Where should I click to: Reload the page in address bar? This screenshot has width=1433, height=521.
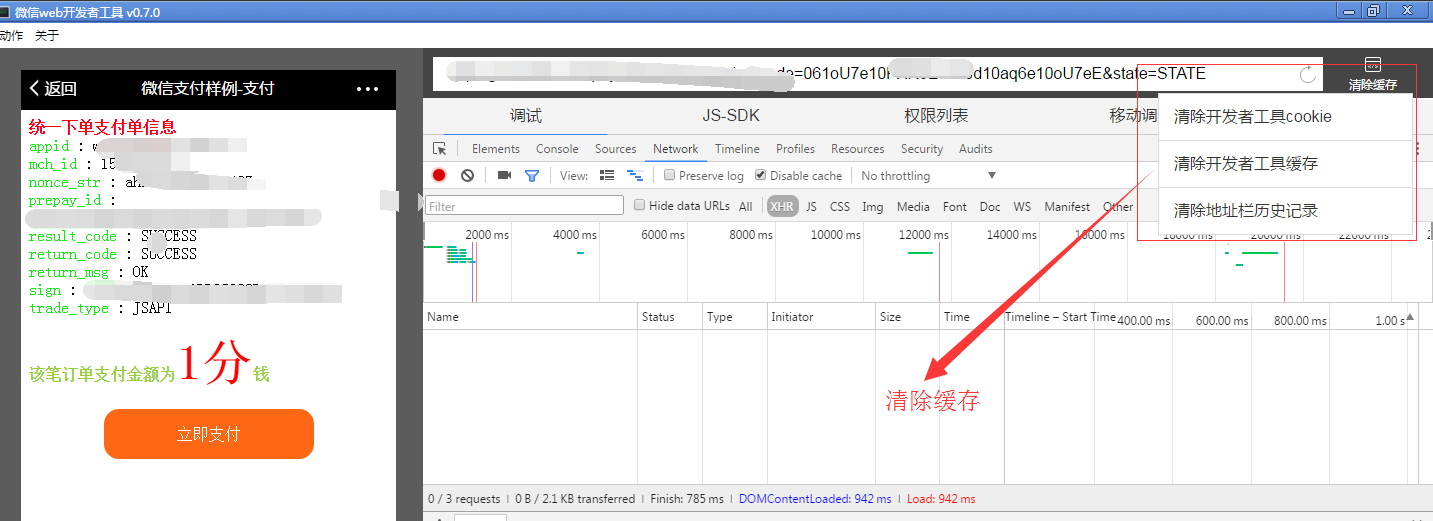coord(1307,74)
